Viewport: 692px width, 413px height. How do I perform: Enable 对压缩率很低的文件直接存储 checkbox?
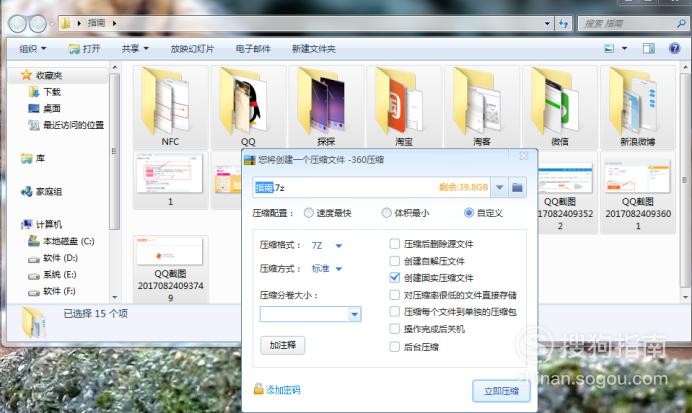pos(395,295)
